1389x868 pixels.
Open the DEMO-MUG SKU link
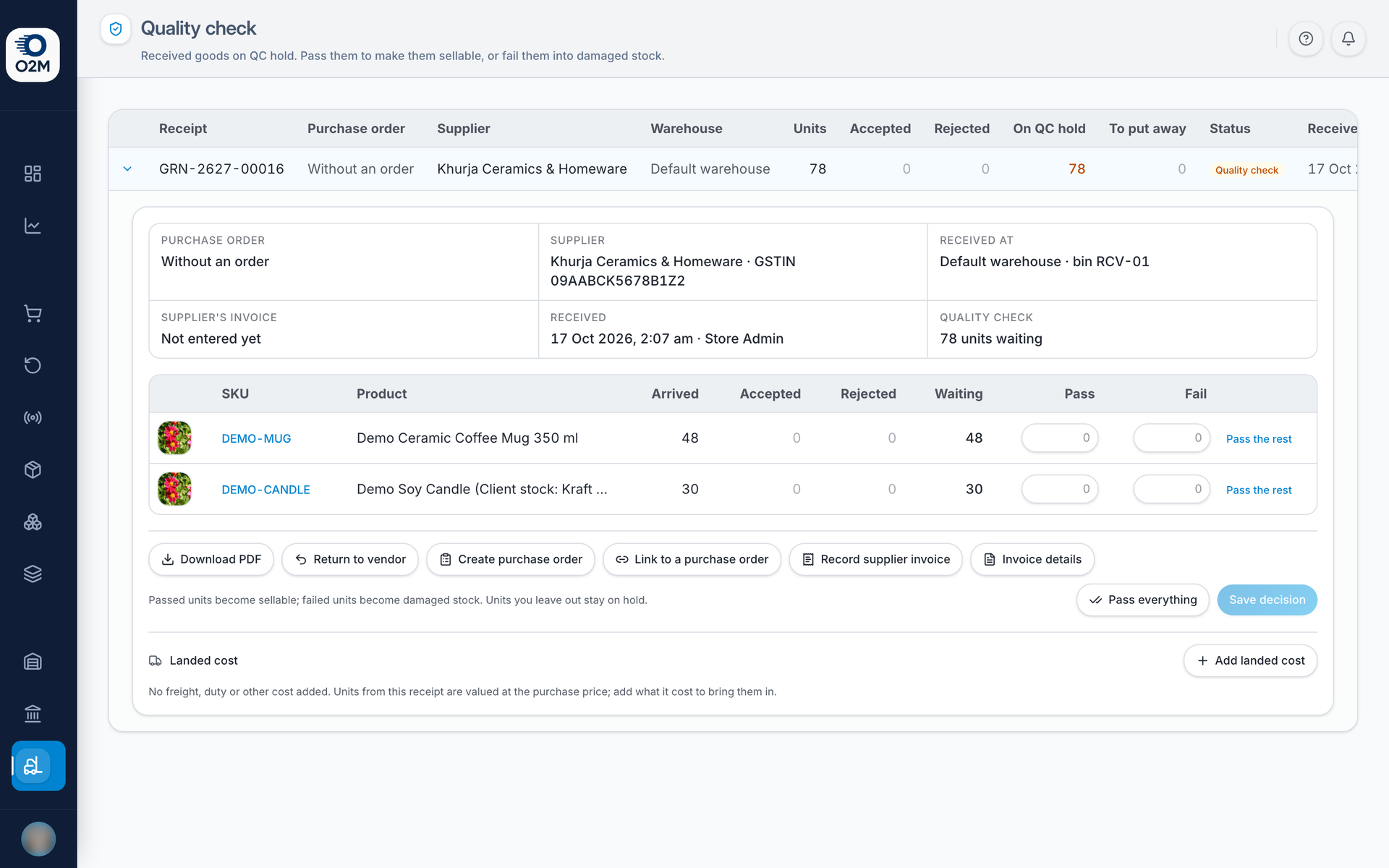(x=256, y=438)
